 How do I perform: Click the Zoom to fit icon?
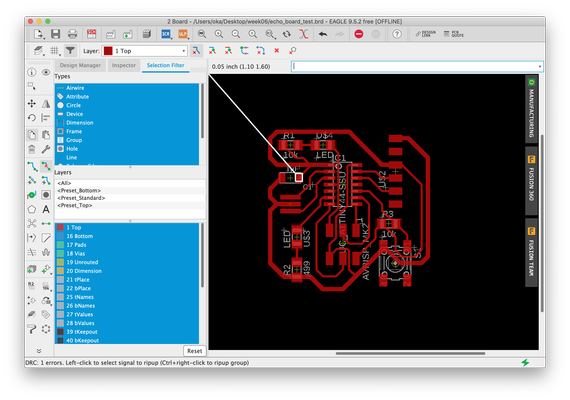pos(202,34)
